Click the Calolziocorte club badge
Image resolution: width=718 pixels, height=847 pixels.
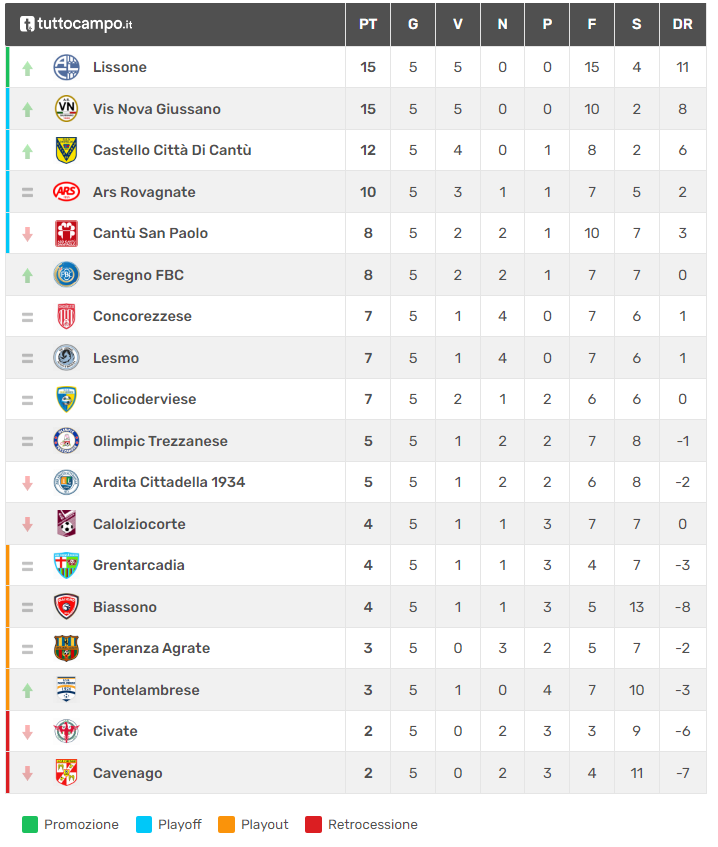pyautogui.click(x=66, y=524)
